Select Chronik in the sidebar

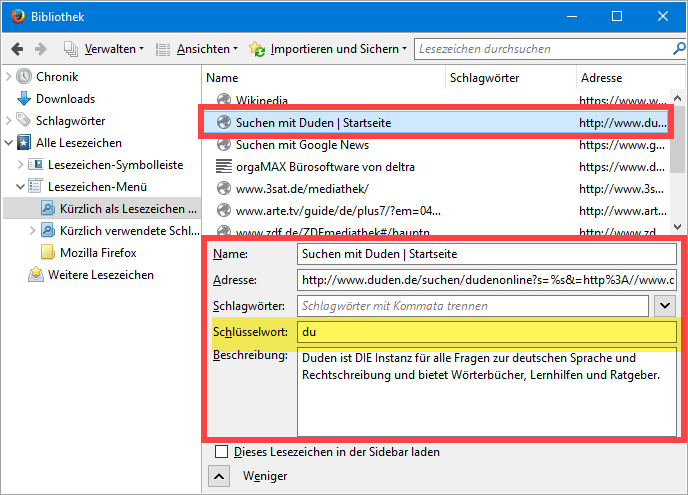click(57, 77)
